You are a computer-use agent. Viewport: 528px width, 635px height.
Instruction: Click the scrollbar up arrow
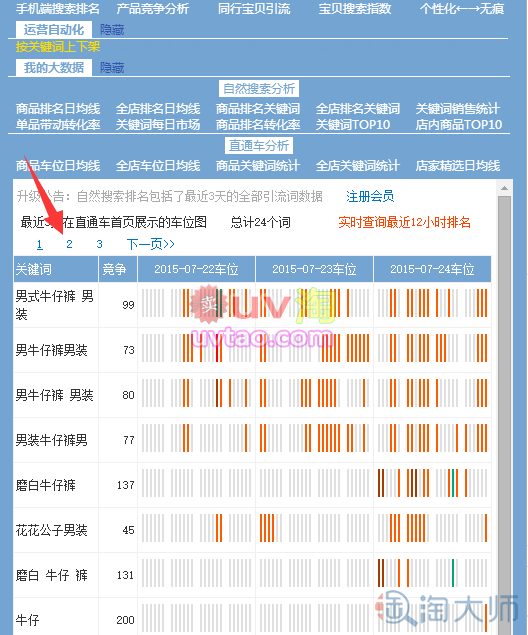(504, 188)
